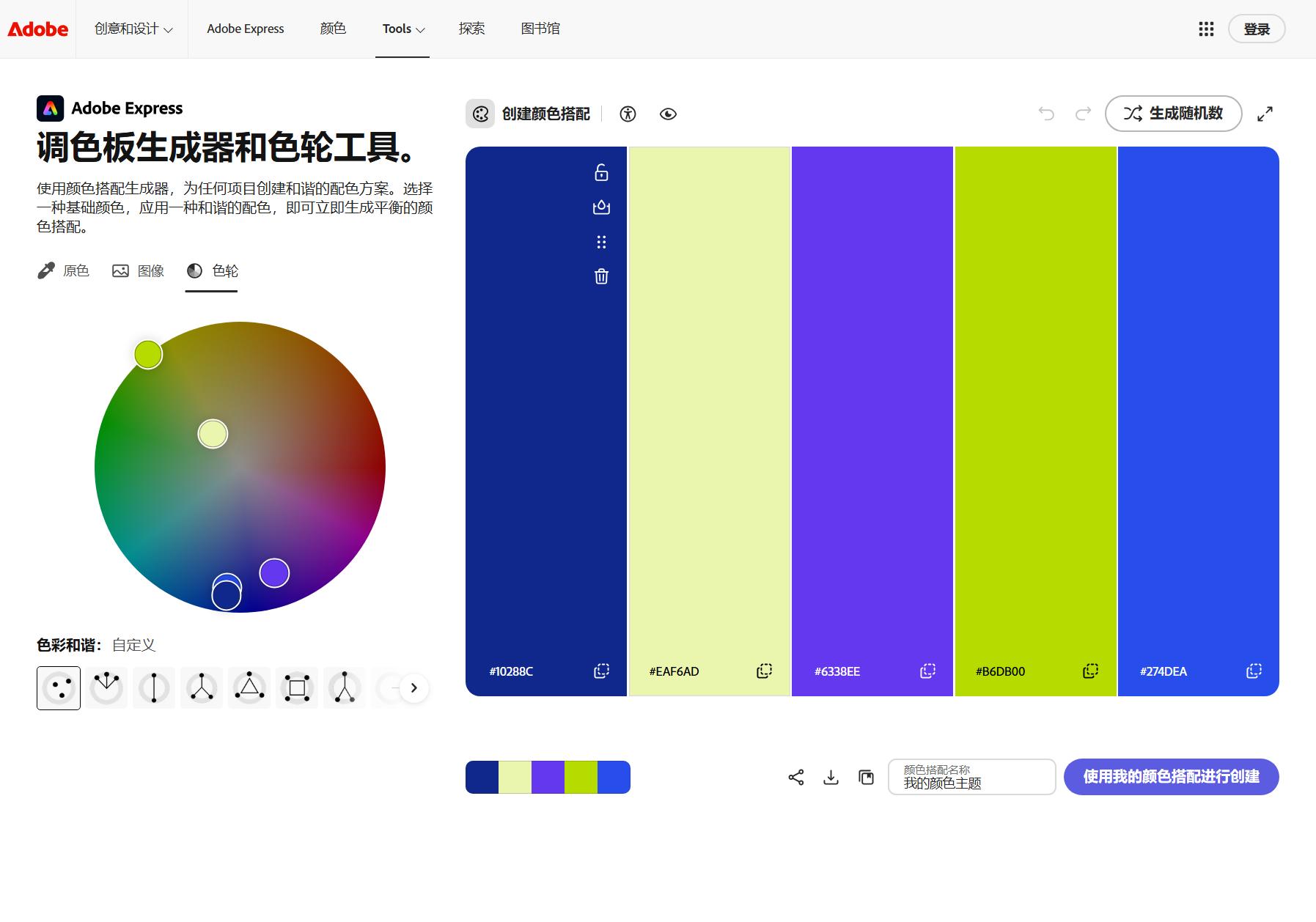Copy the #10288C hex code
The width and height of the screenshot is (1316, 922).
pyautogui.click(x=601, y=671)
